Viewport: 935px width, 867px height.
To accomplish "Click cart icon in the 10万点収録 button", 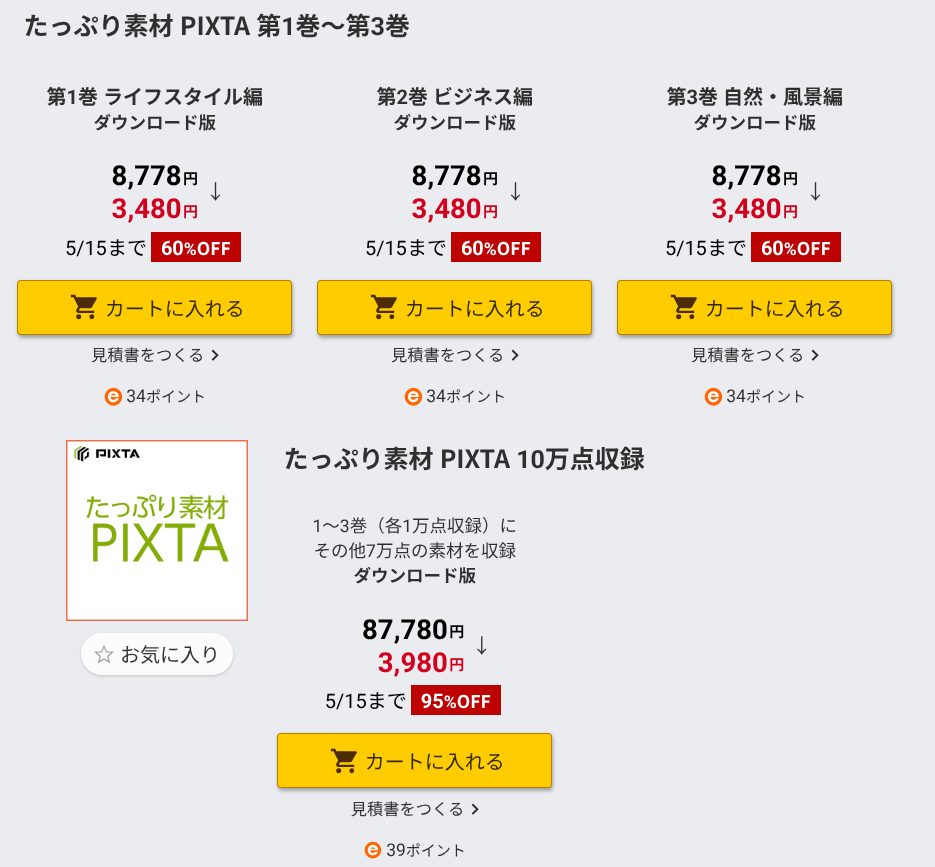I will 344,761.
